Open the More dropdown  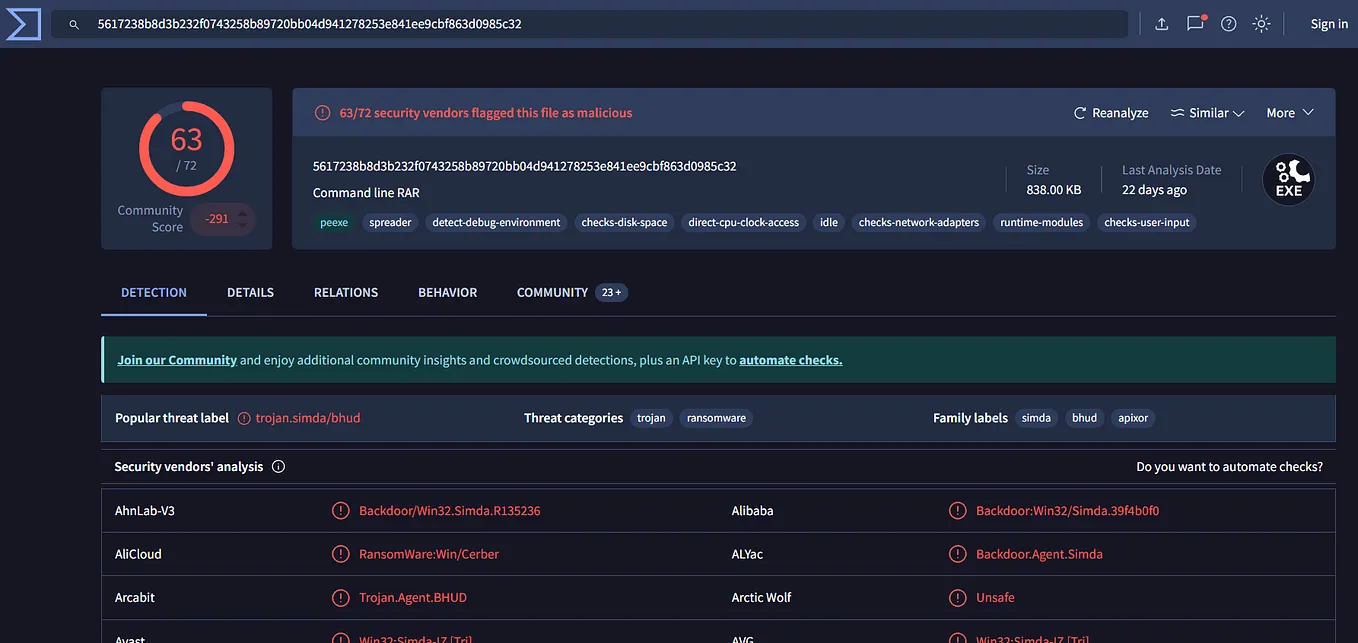point(1289,113)
